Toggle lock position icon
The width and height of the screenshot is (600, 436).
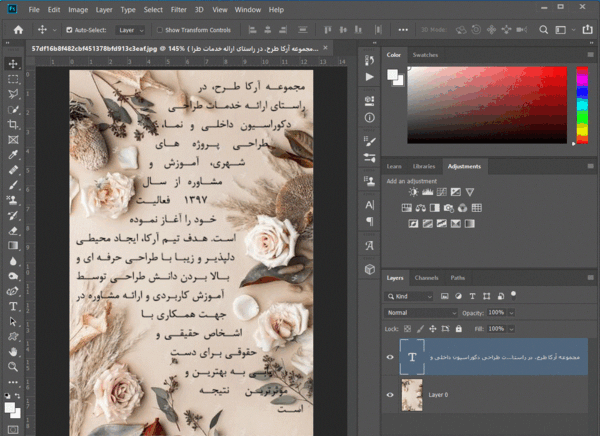[433, 329]
